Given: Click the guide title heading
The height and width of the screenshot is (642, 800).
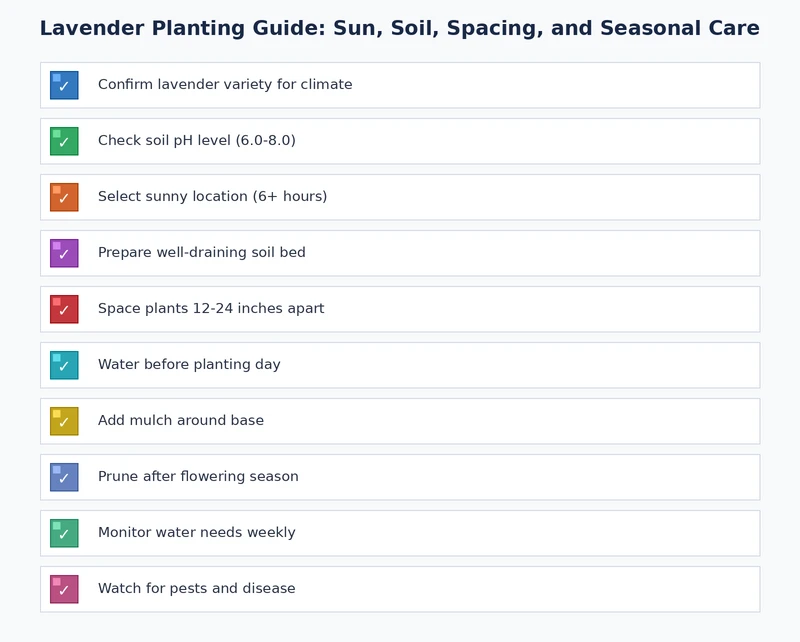Looking at the screenshot, I should point(400,29).
